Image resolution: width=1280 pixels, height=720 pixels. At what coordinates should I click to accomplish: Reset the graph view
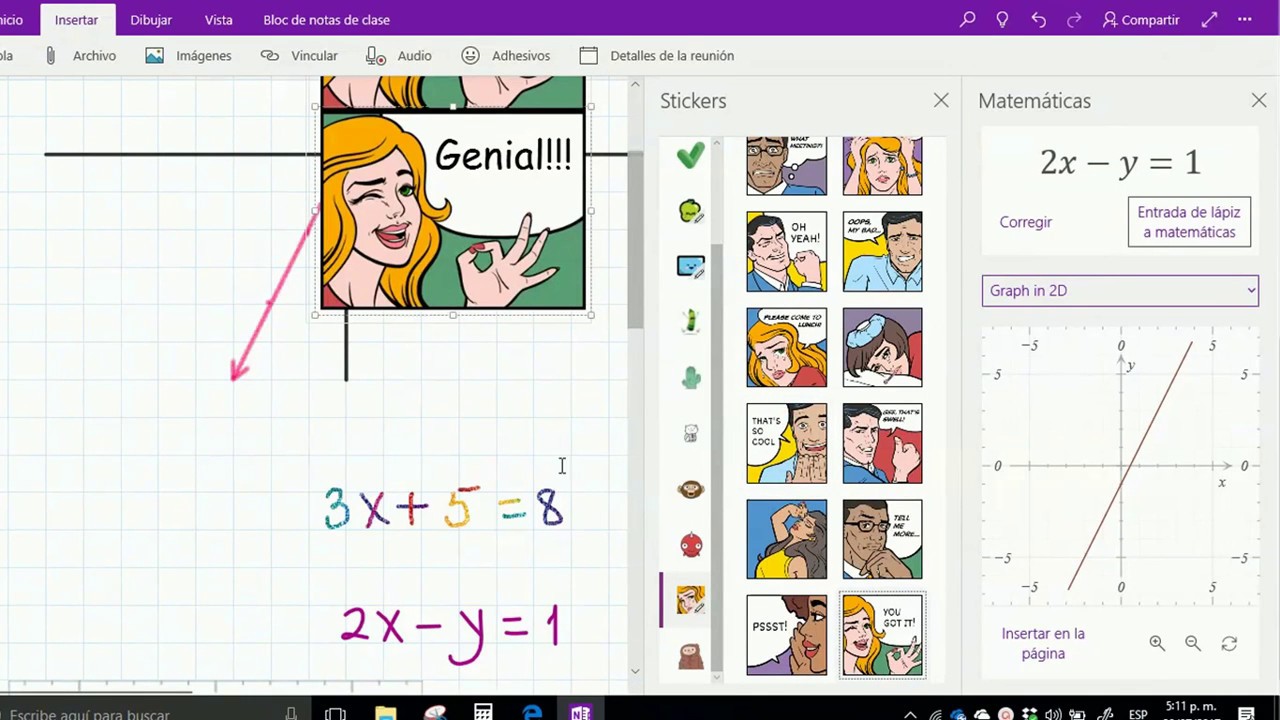[x=1229, y=644]
